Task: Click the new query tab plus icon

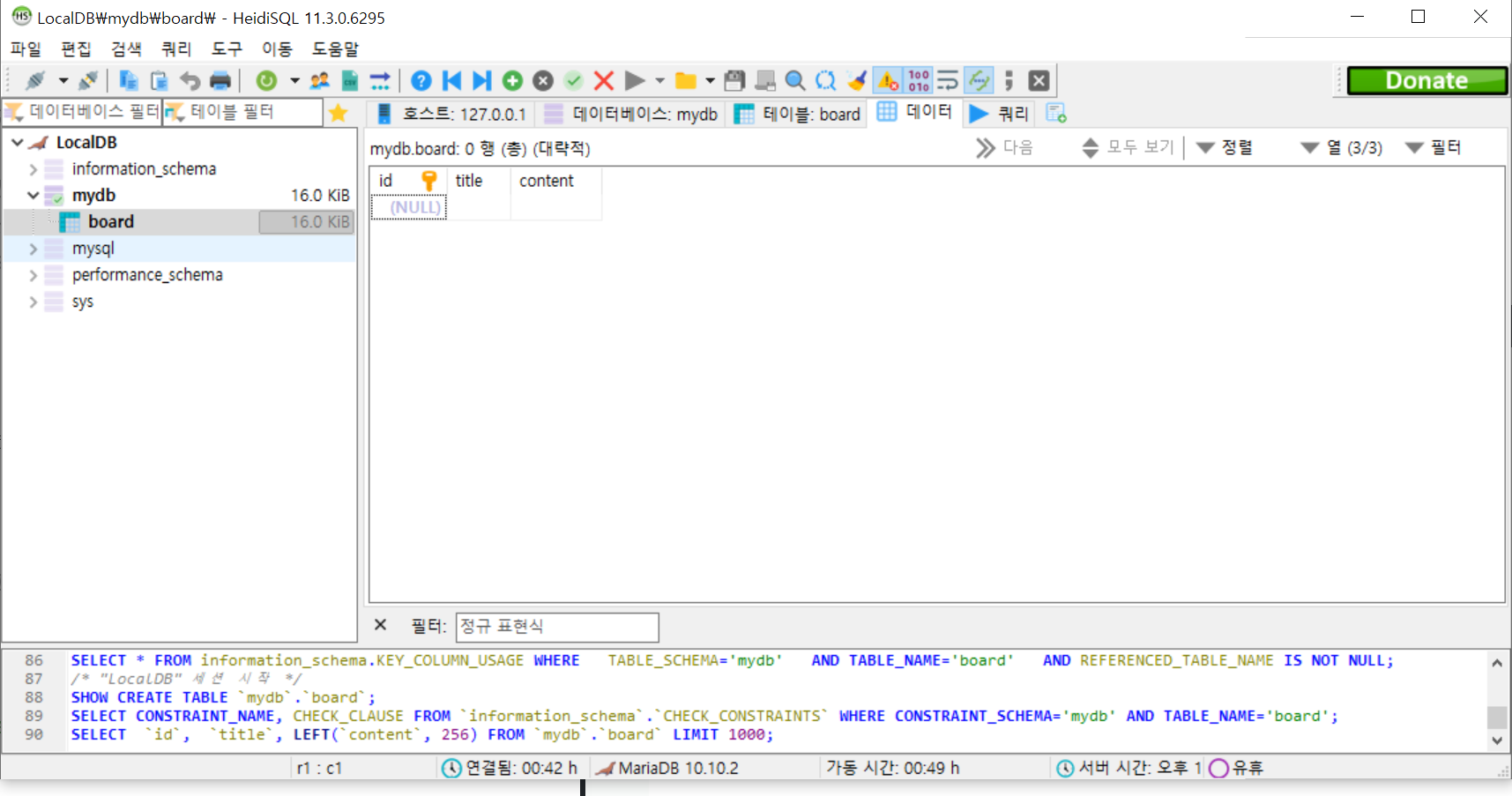Action: 1055,114
